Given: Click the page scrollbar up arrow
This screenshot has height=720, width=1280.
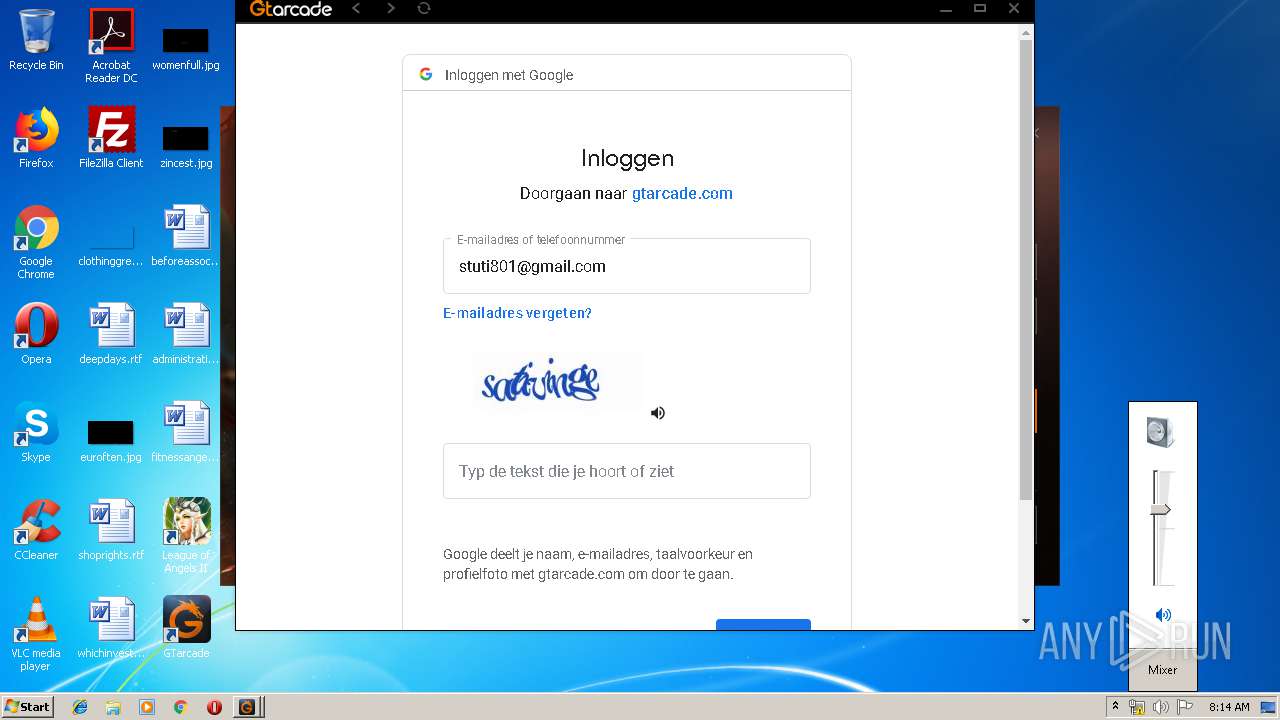Looking at the screenshot, I should tap(1025, 33).
